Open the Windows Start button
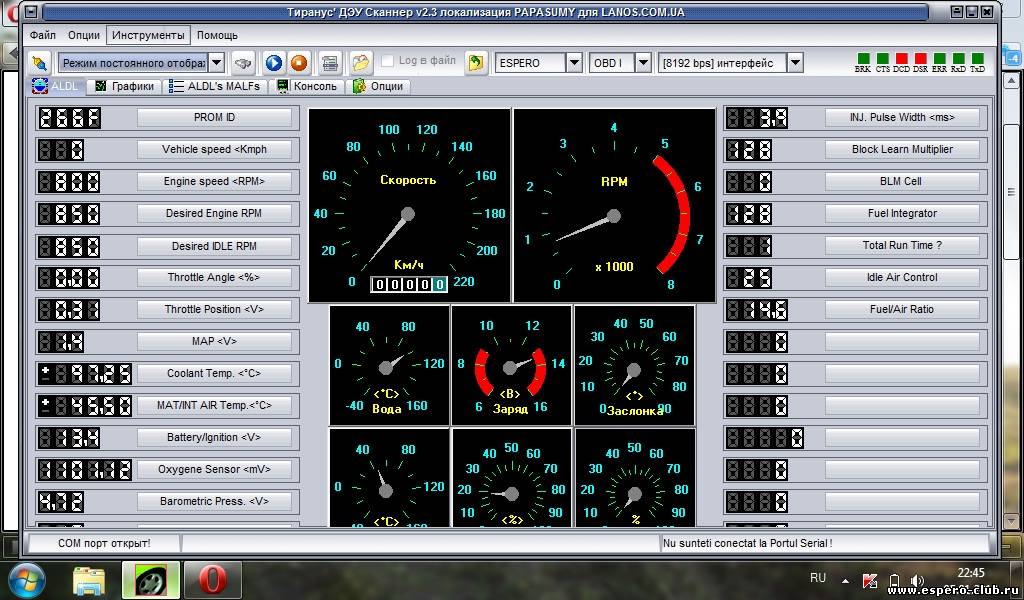The width and height of the screenshot is (1024, 600). (27, 580)
